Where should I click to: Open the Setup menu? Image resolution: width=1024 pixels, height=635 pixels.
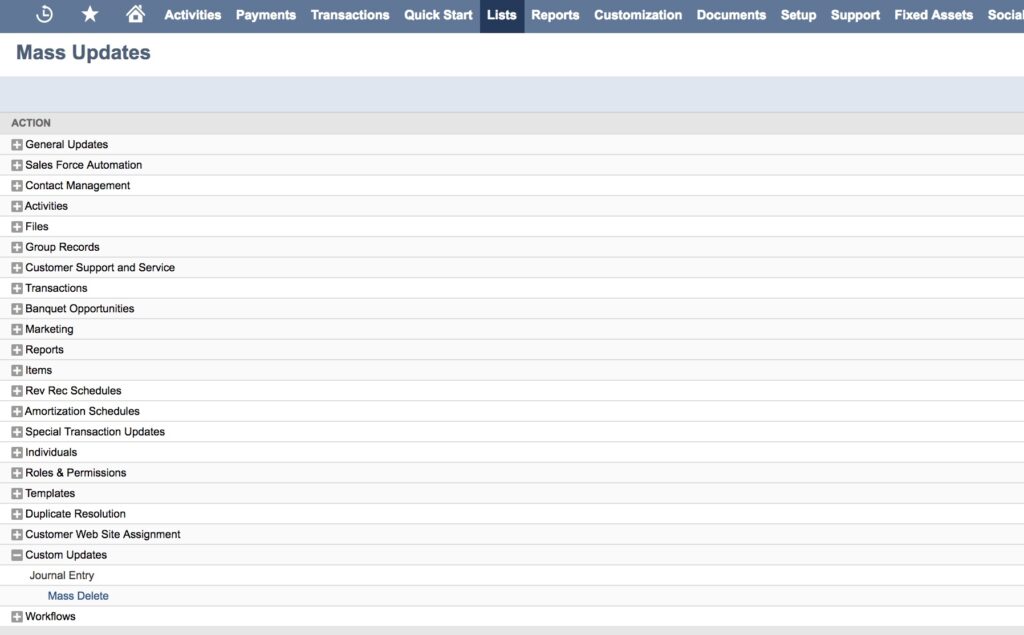click(798, 15)
